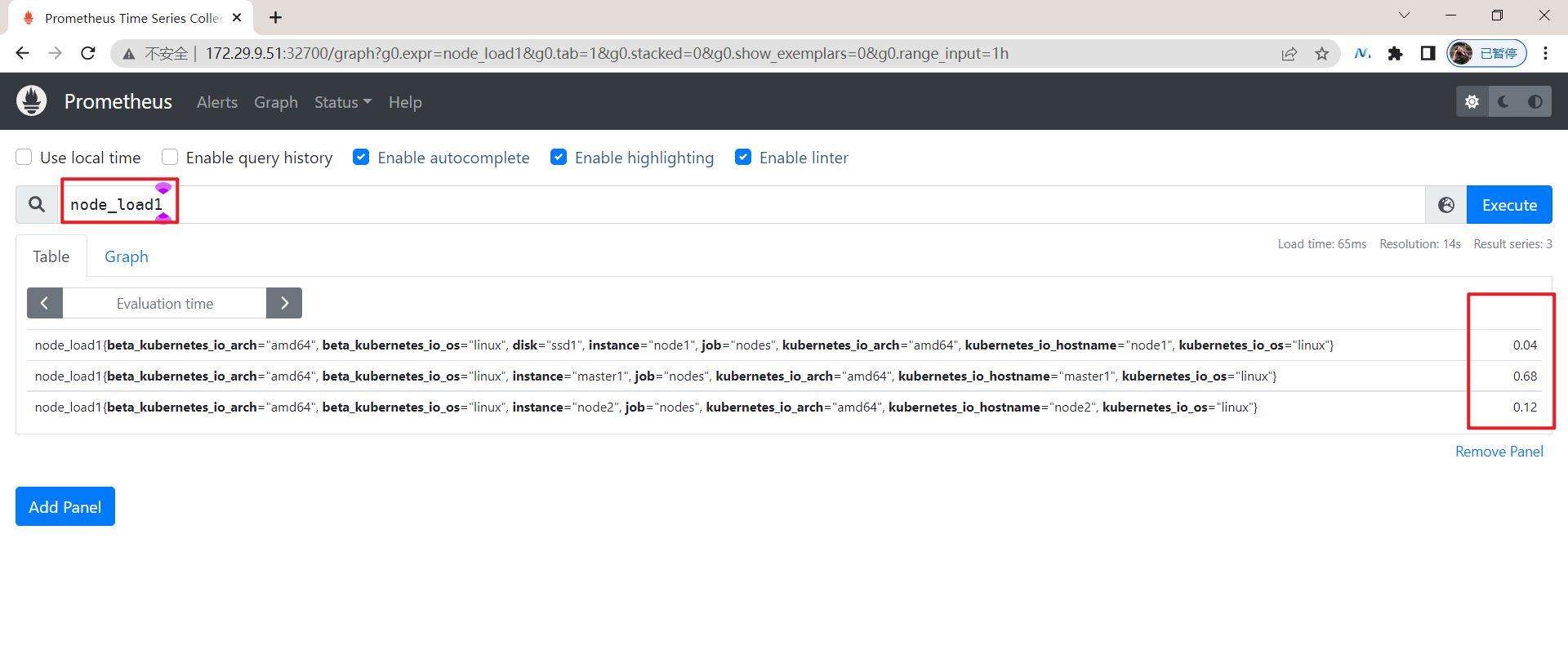Click Resolution: 14s text
Viewport: 1568px width, 668px height.
pyautogui.click(x=1420, y=244)
